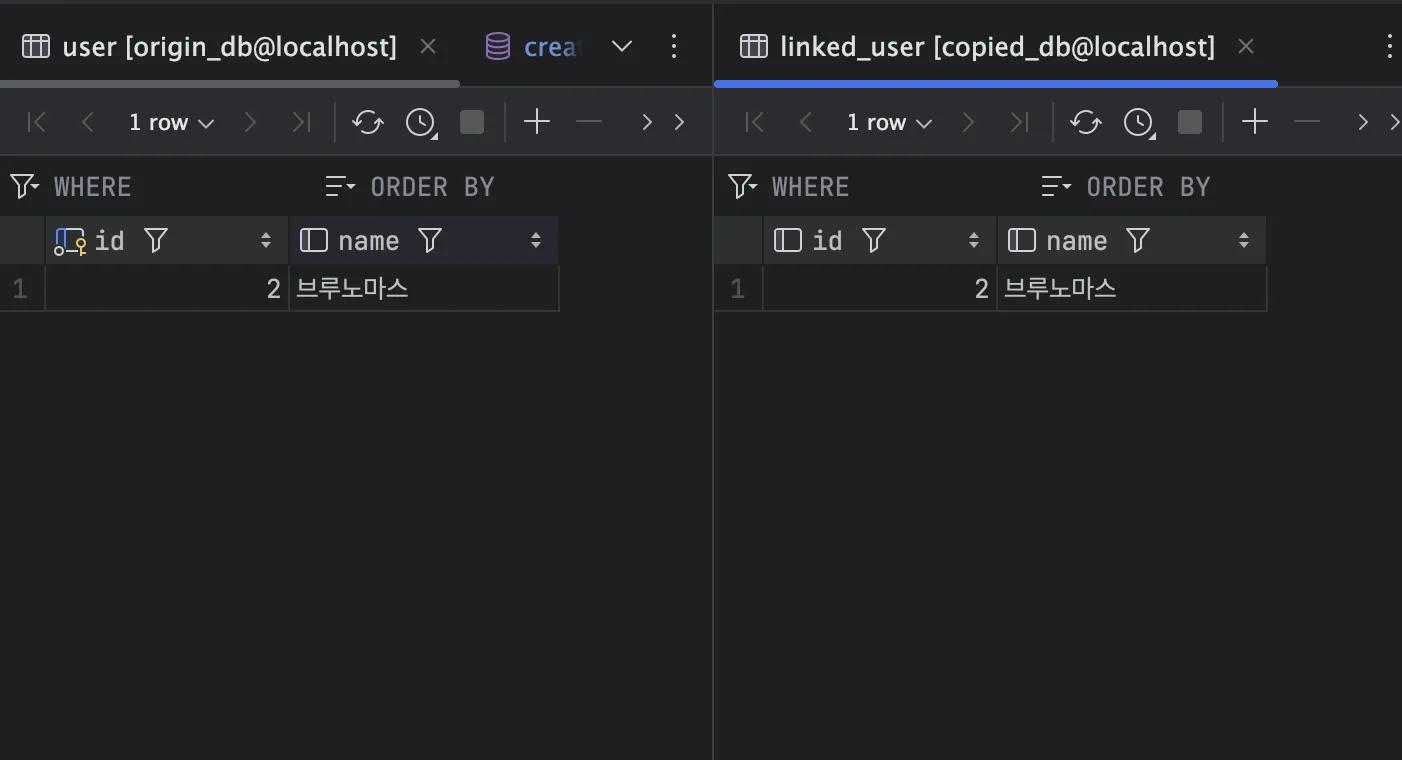Filter the name column in user table
The image size is (1402, 760).
coord(430,240)
